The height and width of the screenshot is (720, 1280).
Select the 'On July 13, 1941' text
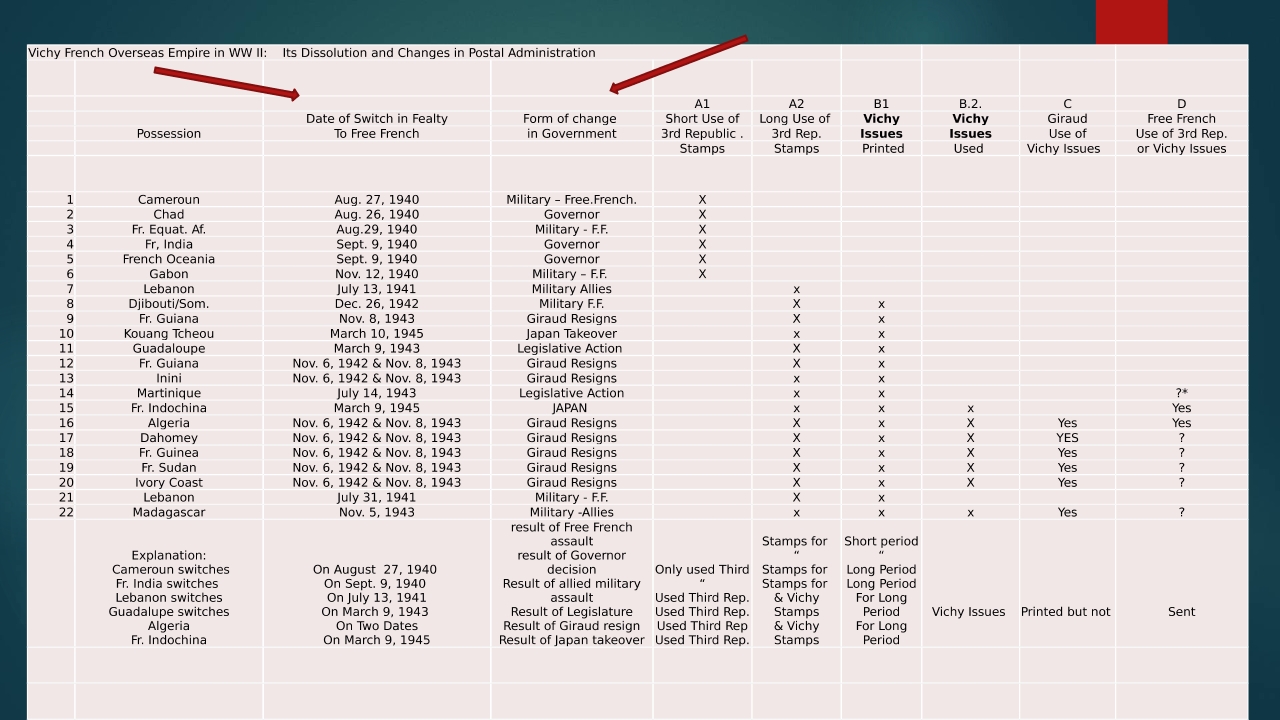[377, 598]
